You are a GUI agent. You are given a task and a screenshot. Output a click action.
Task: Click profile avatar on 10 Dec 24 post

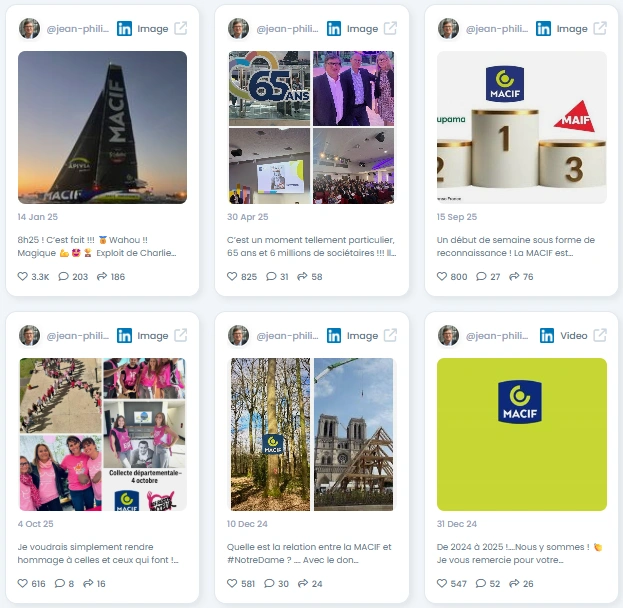[x=238, y=335]
